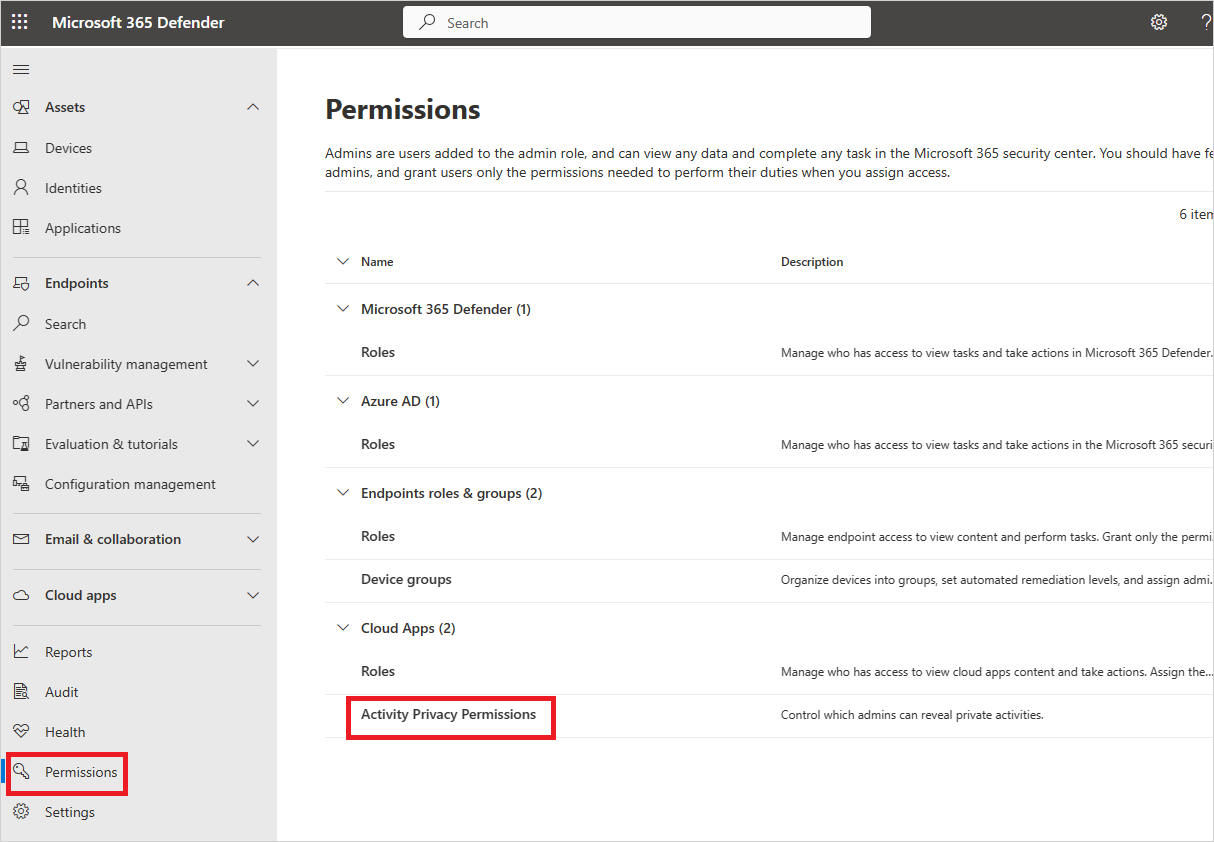The width and height of the screenshot is (1214, 842).
Task: Collapse the Azure AD (1) group
Action: pyautogui.click(x=343, y=401)
